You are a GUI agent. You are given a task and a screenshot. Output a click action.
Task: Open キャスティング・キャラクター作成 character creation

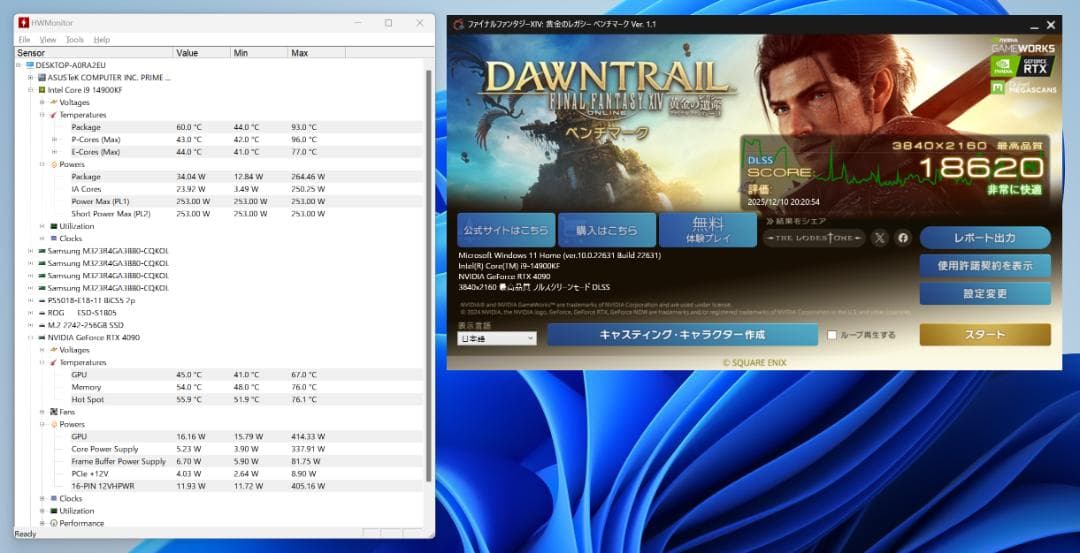[x=683, y=335]
